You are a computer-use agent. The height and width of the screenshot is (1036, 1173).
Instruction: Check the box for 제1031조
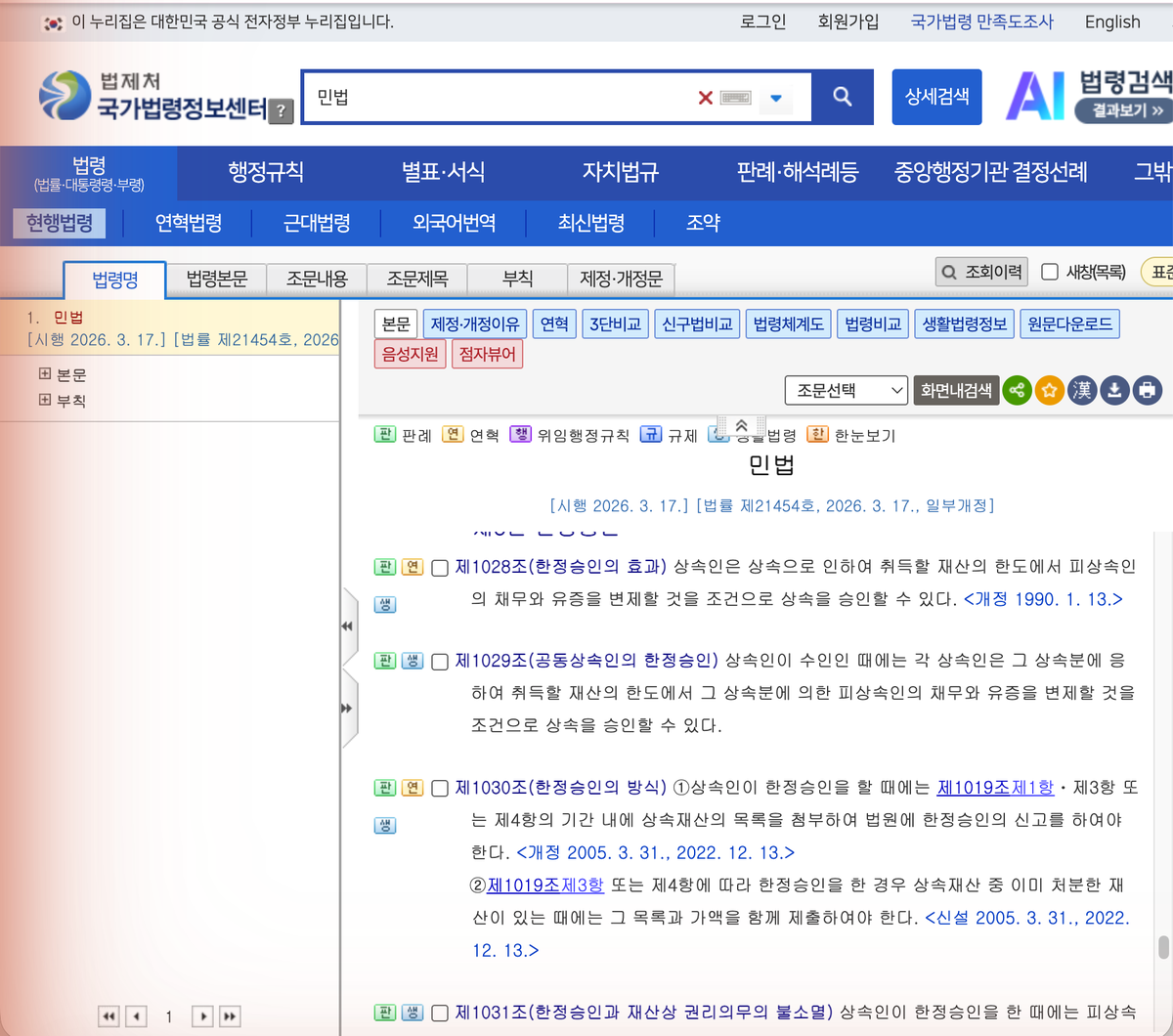(x=440, y=1014)
